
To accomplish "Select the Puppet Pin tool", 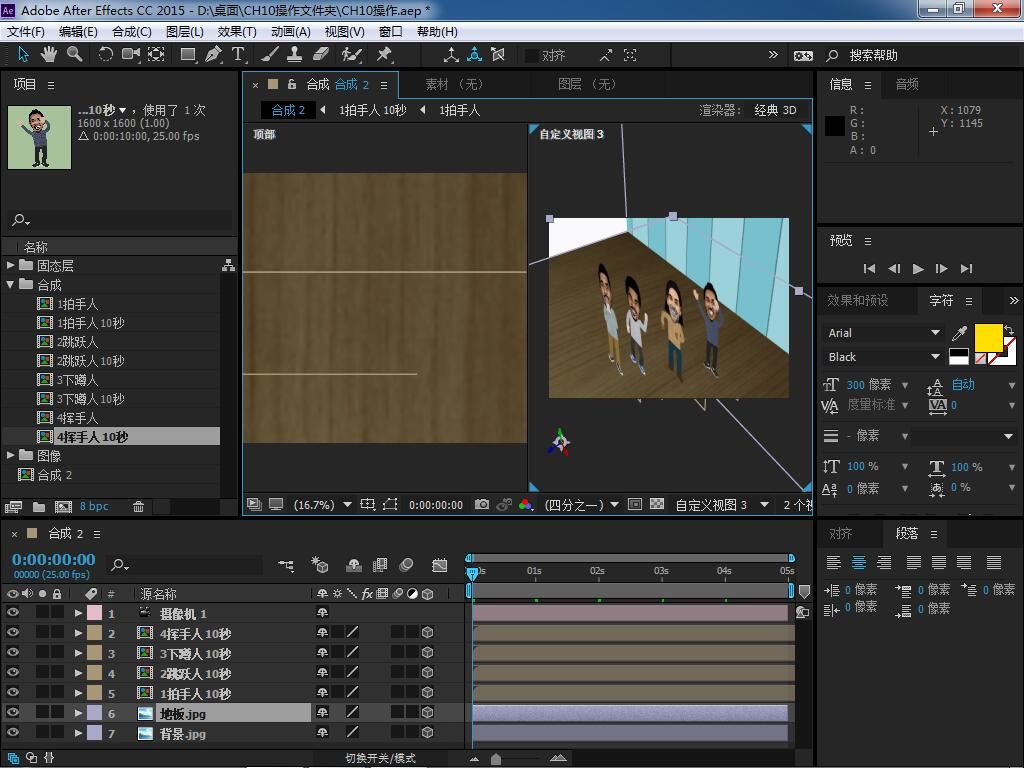I will tap(384, 55).
